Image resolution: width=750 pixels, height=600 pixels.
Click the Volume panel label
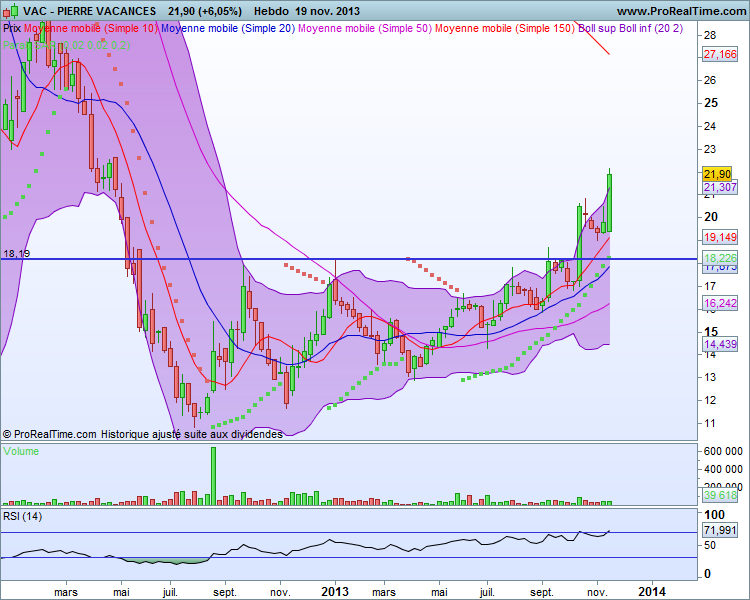[21, 451]
